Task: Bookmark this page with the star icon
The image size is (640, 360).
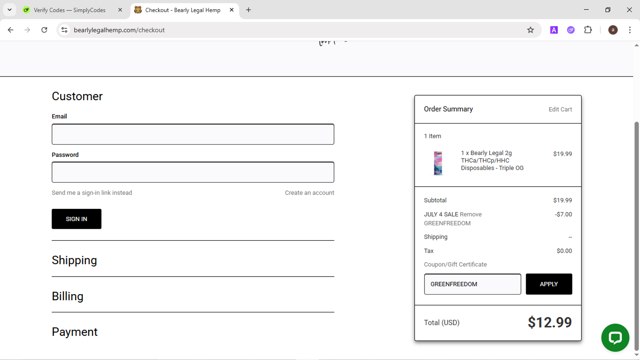Action: (530, 30)
